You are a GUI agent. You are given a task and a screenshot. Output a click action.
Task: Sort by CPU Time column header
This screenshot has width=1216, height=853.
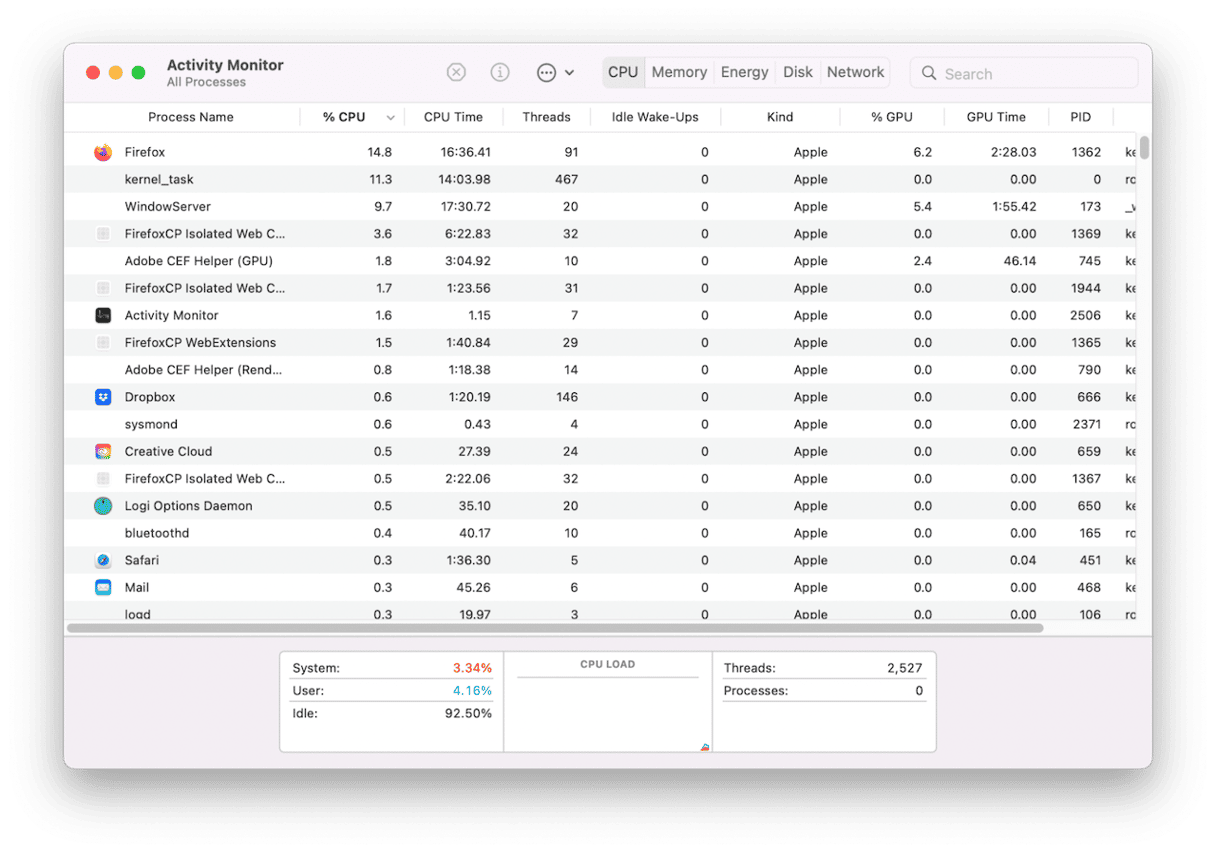453,117
